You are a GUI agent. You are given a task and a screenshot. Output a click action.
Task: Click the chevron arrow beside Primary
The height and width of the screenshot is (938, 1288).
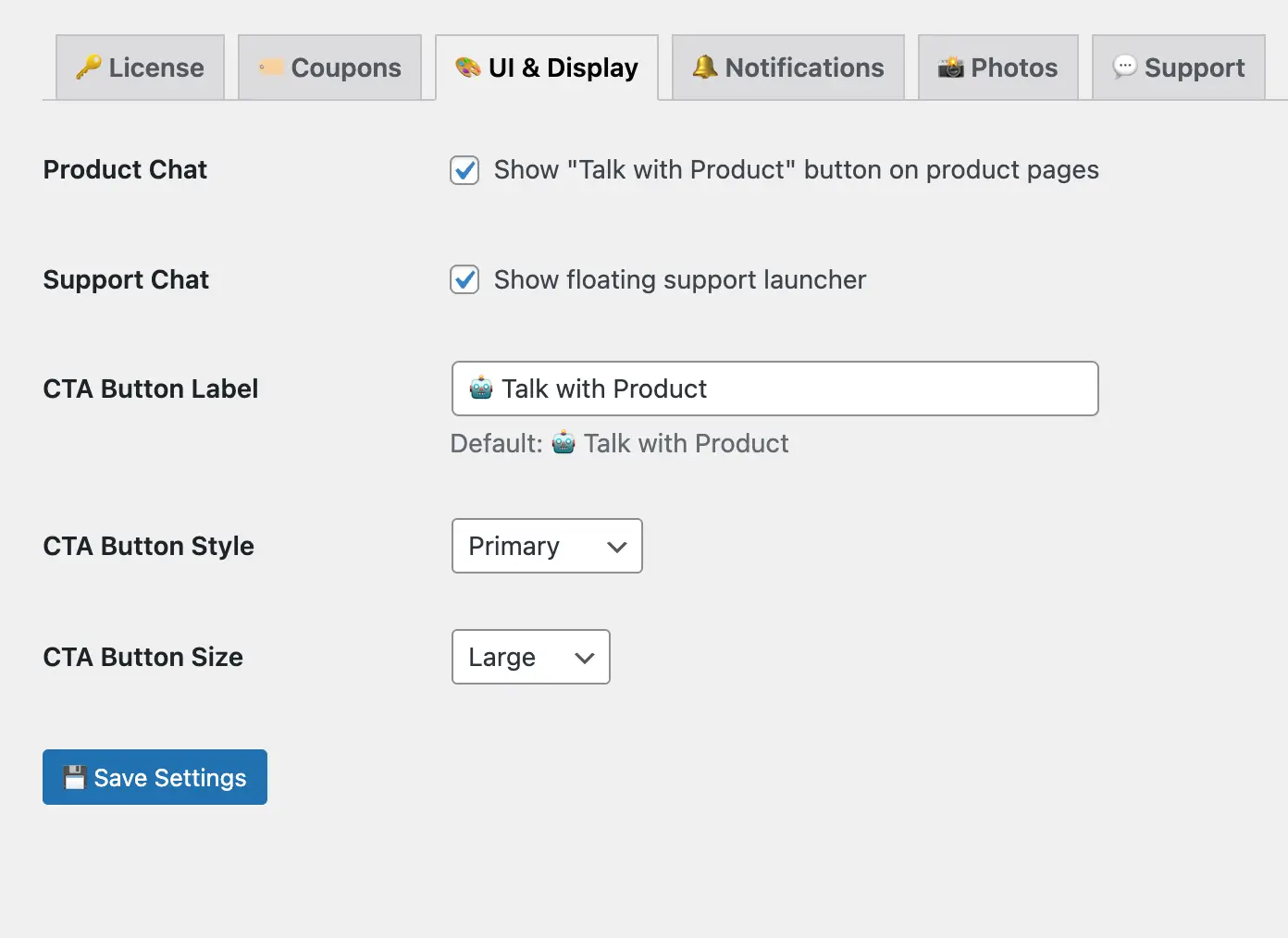pyautogui.click(x=617, y=547)
